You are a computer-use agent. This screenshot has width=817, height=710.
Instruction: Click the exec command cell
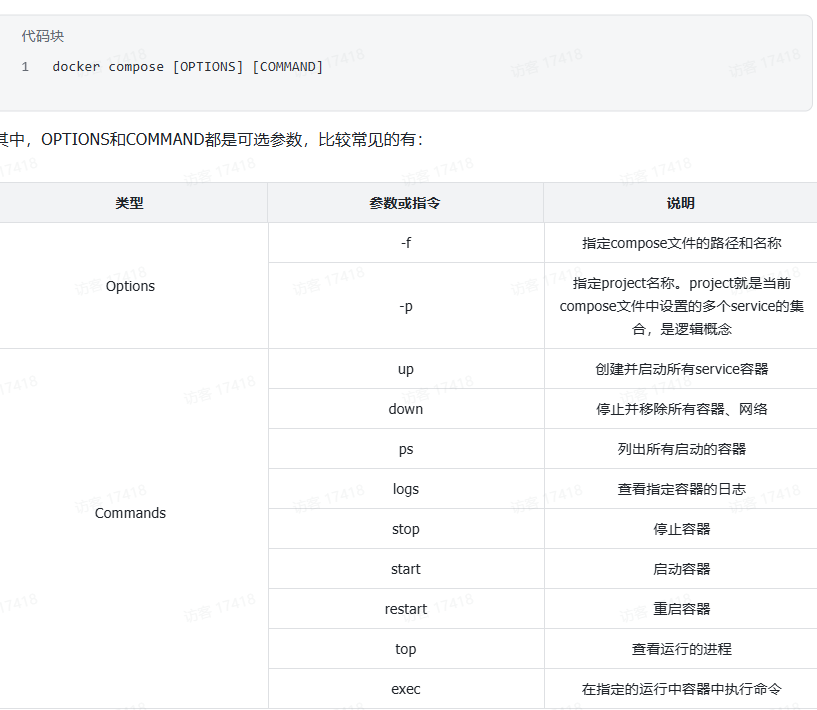click(405, 688)
